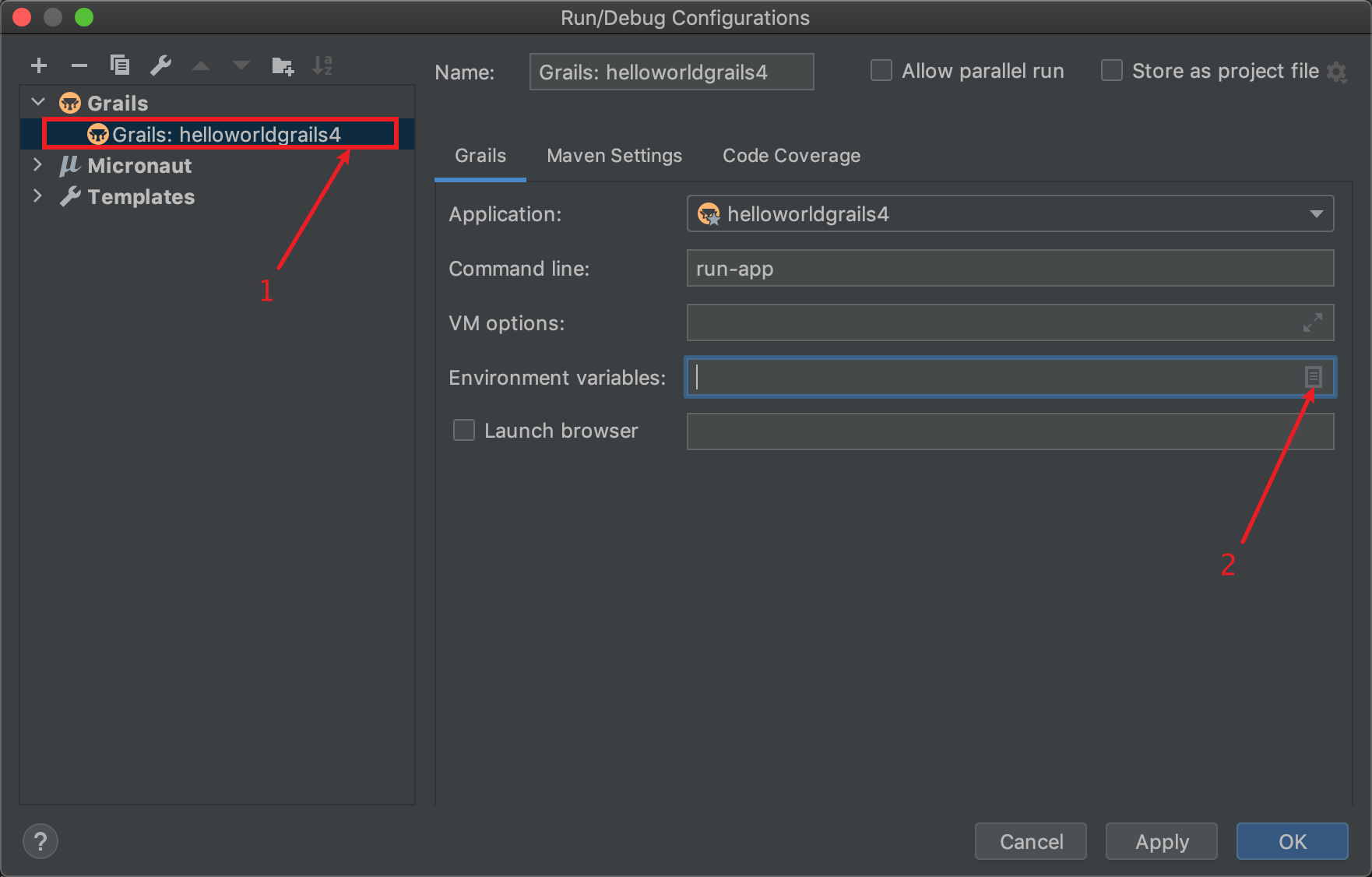This screenshot has width=1372, height=877.
Task: Expand the Templates tree group
Action: pyautogui.click(x=37, y=195)
